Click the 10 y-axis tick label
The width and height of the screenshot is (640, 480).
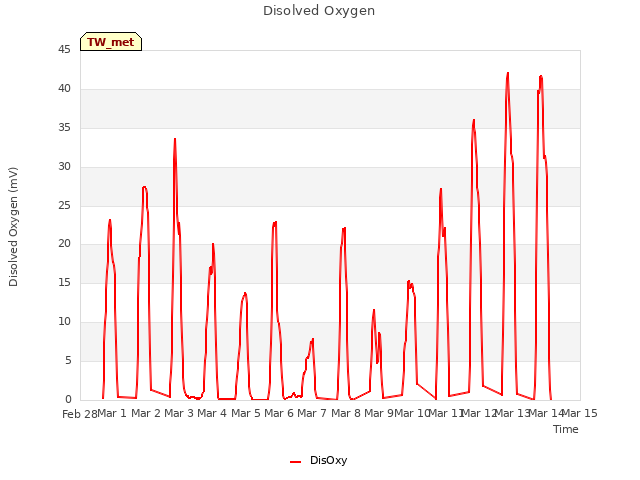click(x=64, y=322)
